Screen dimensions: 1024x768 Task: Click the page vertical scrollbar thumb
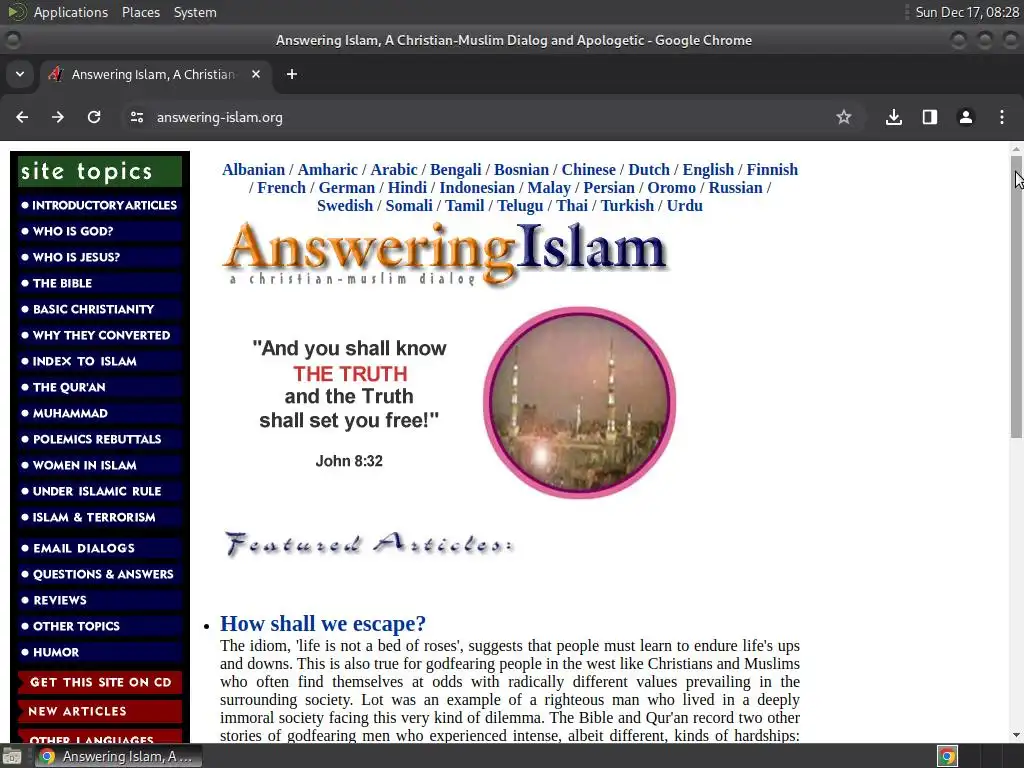tap(1016, 297)
